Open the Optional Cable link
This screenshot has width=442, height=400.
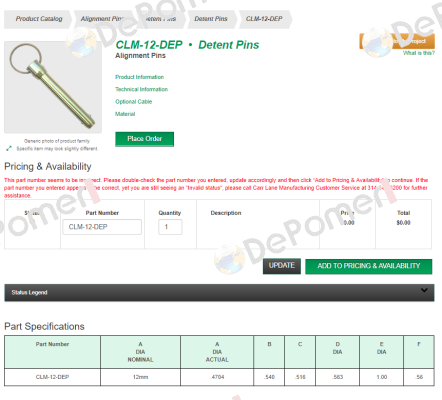coord(133,102)
